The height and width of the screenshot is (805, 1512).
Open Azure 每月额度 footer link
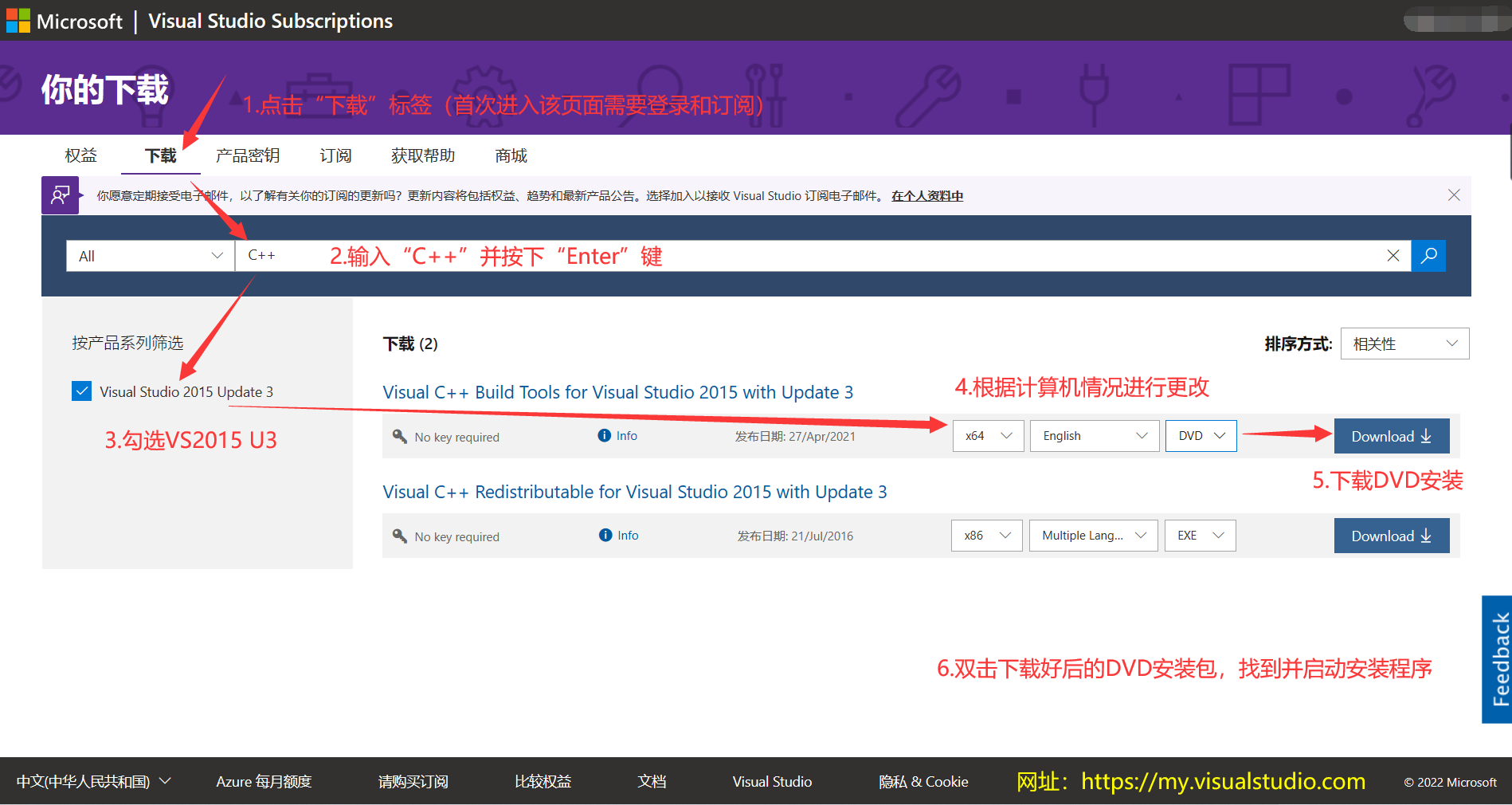point(264,782)
